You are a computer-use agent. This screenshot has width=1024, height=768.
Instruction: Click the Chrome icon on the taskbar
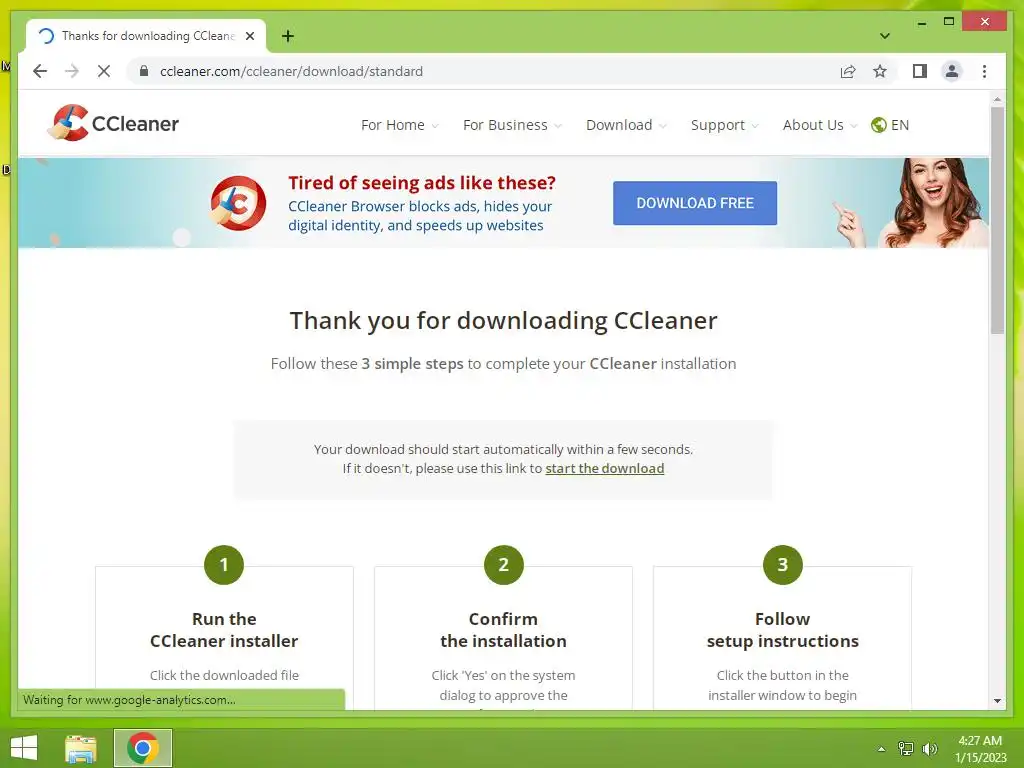tap(143, 748)
